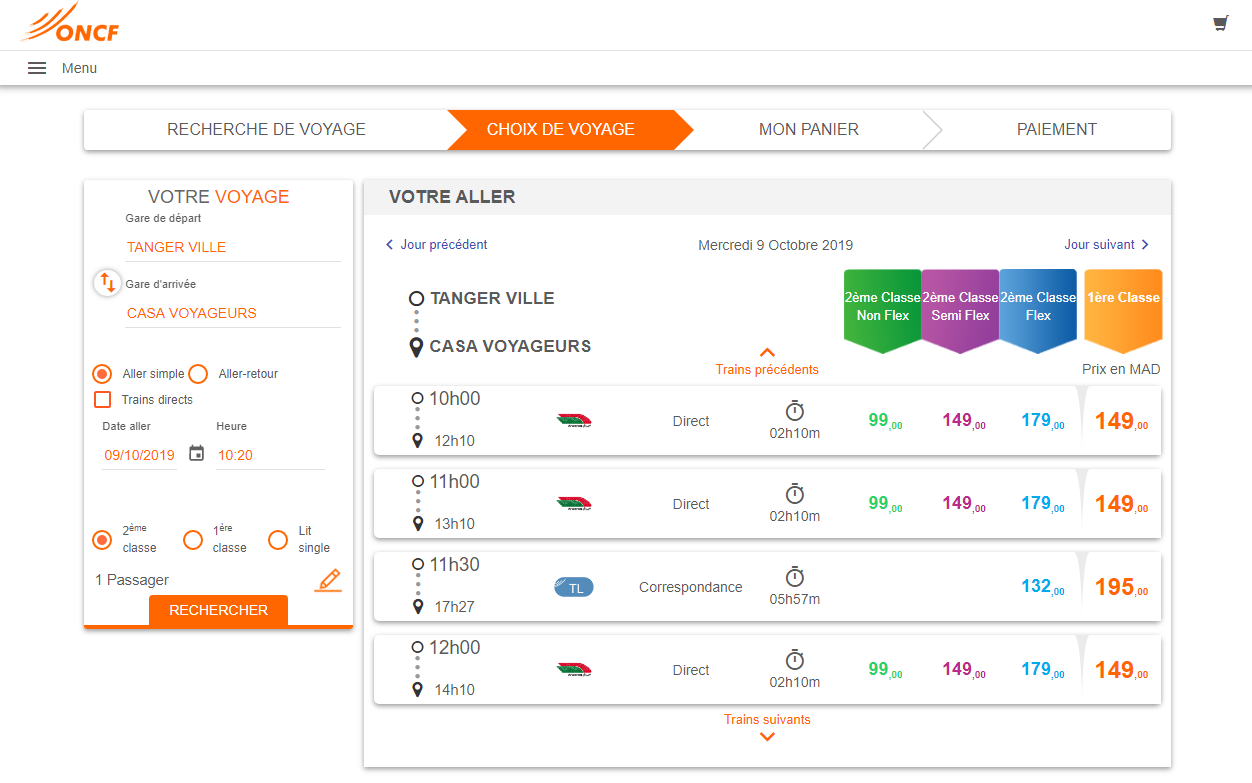Open the PAIEMENT step

tap(1057, 130)
